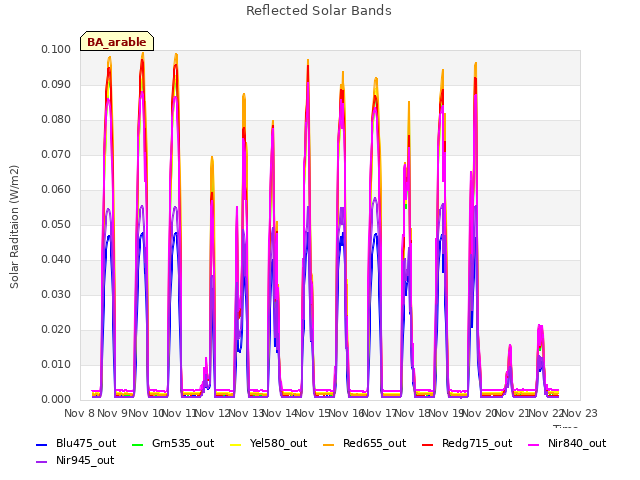640x480 pixels.
Task: Click the Nov 17 x-axis date label
Action: (x=380, y=413)
